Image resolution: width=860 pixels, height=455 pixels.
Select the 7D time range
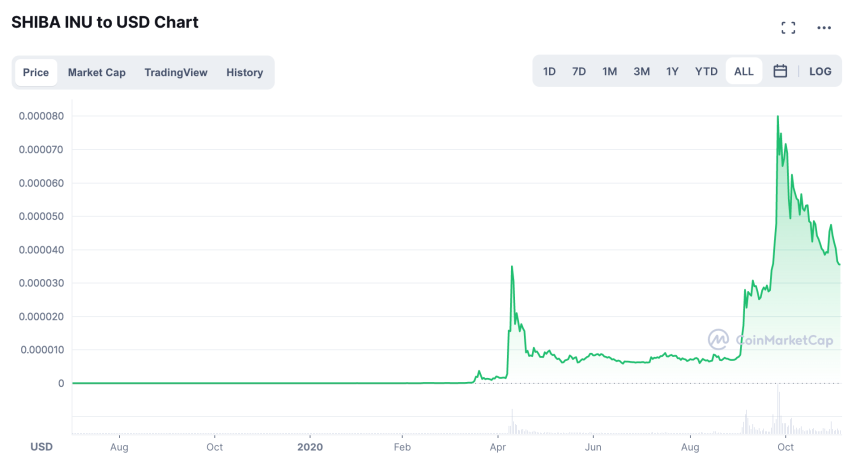click(579, 72)
